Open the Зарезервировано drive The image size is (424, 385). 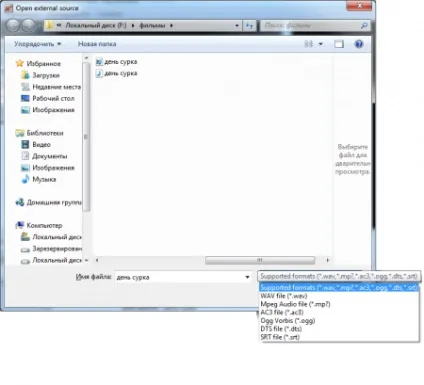click(51, 249)
